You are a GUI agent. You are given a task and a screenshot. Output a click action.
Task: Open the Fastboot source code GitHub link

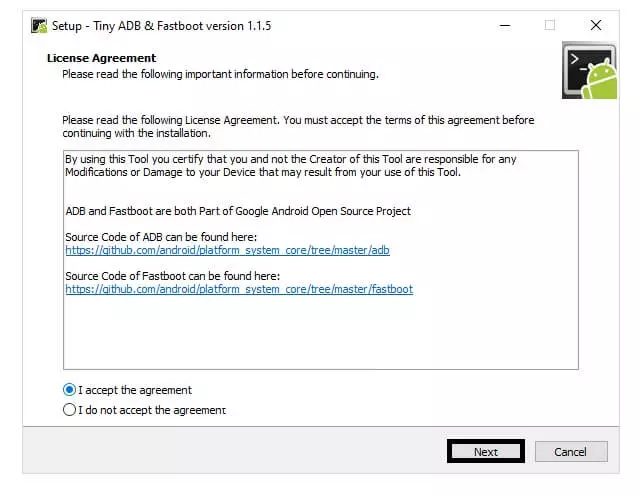tap(239, 289)
